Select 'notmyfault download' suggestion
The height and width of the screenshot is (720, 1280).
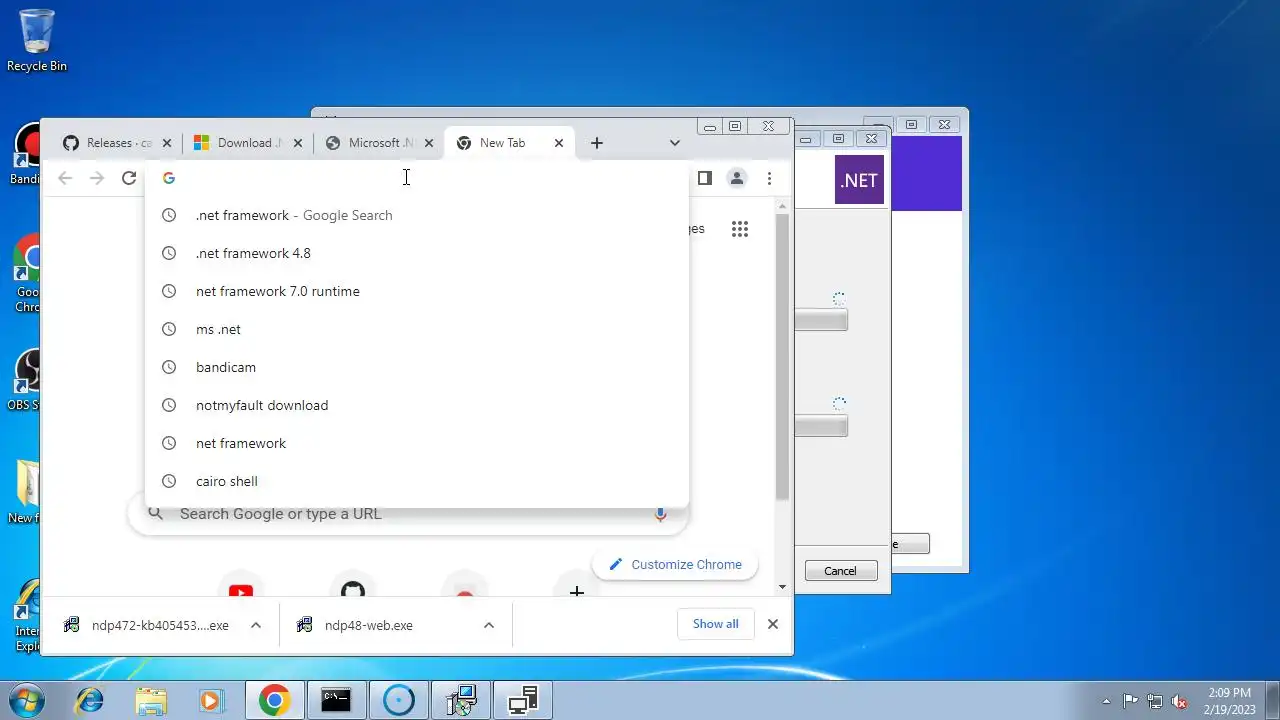[x=417, y=405]
